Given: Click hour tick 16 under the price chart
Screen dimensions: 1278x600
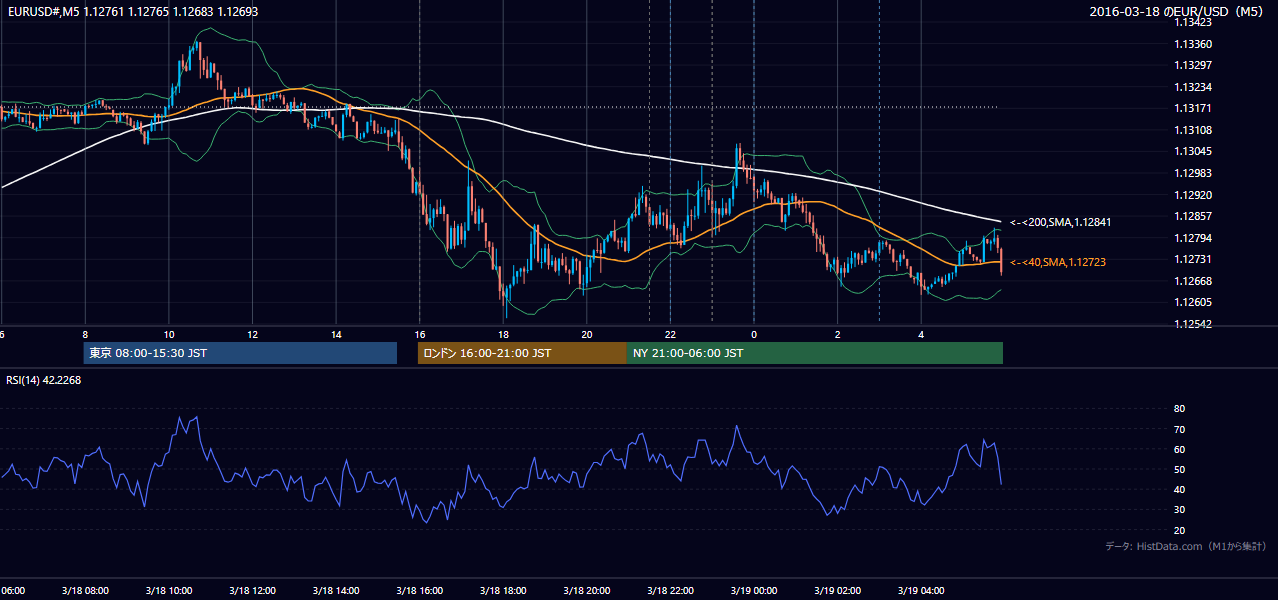Looking at the screenshot, I should point(420,335).
